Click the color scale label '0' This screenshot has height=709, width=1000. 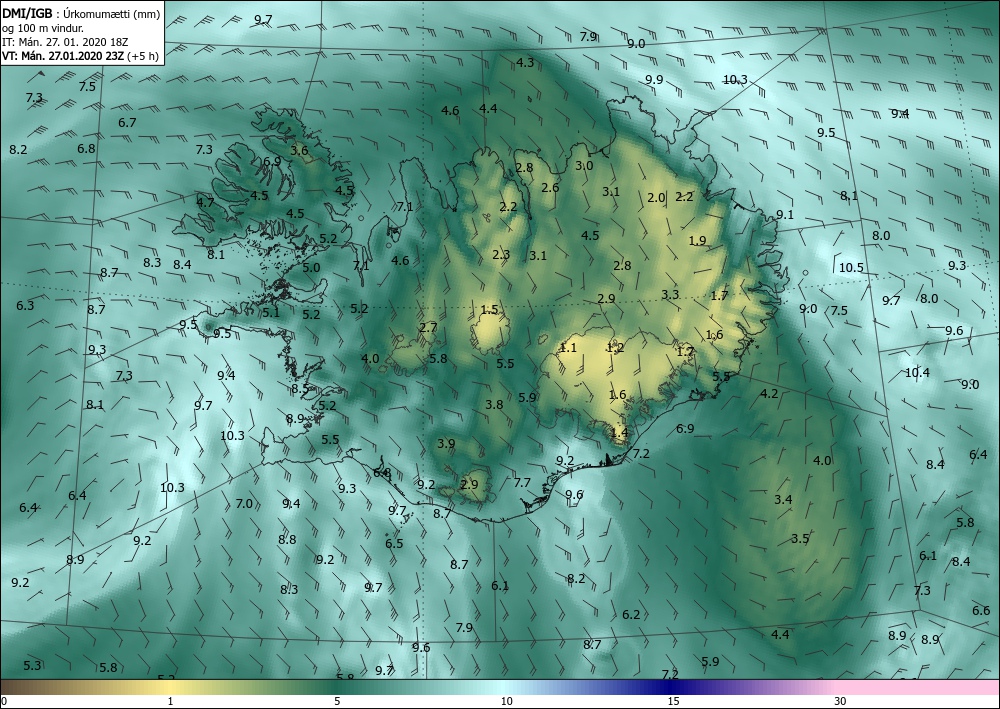click(x=4, y=701)
